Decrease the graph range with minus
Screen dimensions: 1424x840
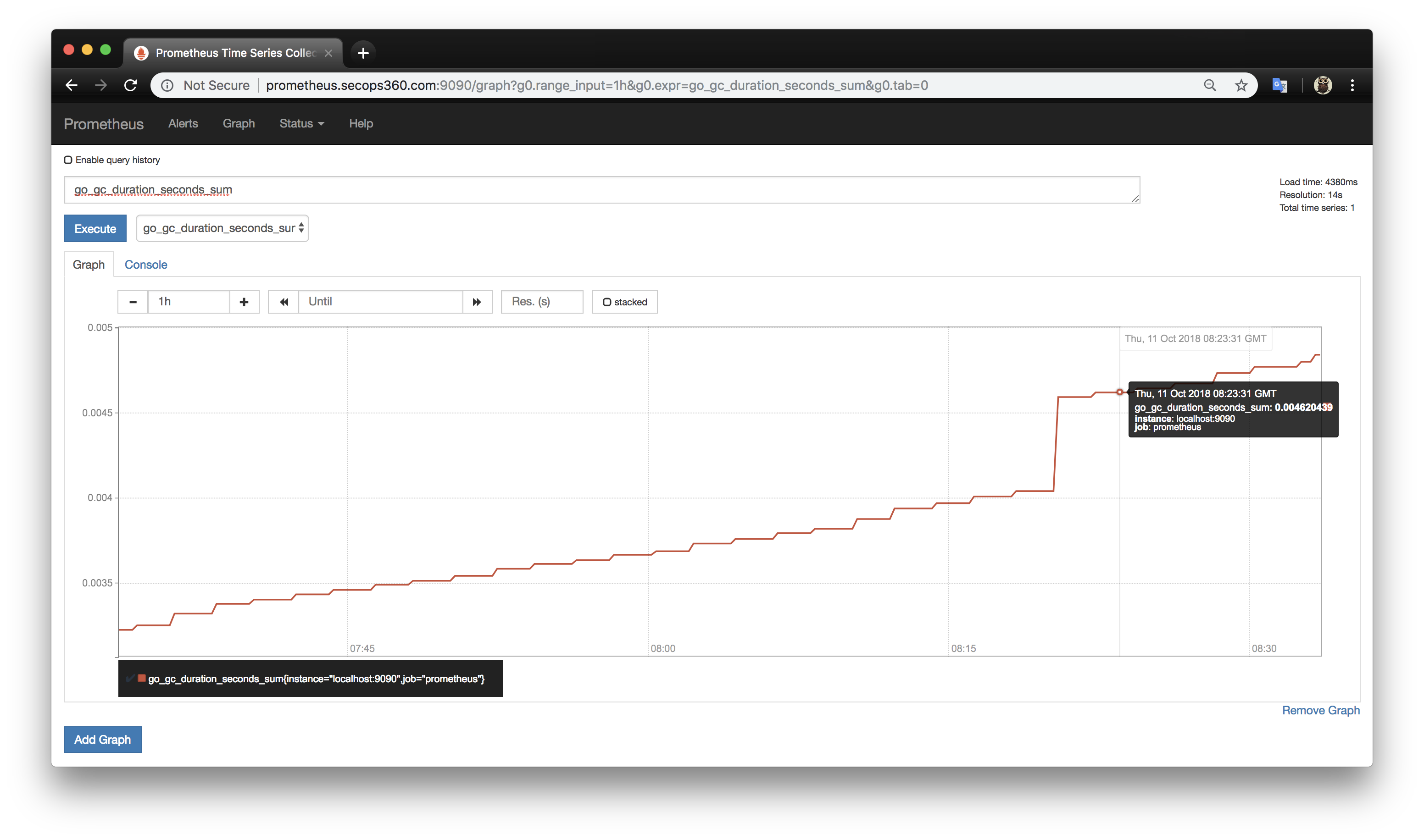pos(133,302)
